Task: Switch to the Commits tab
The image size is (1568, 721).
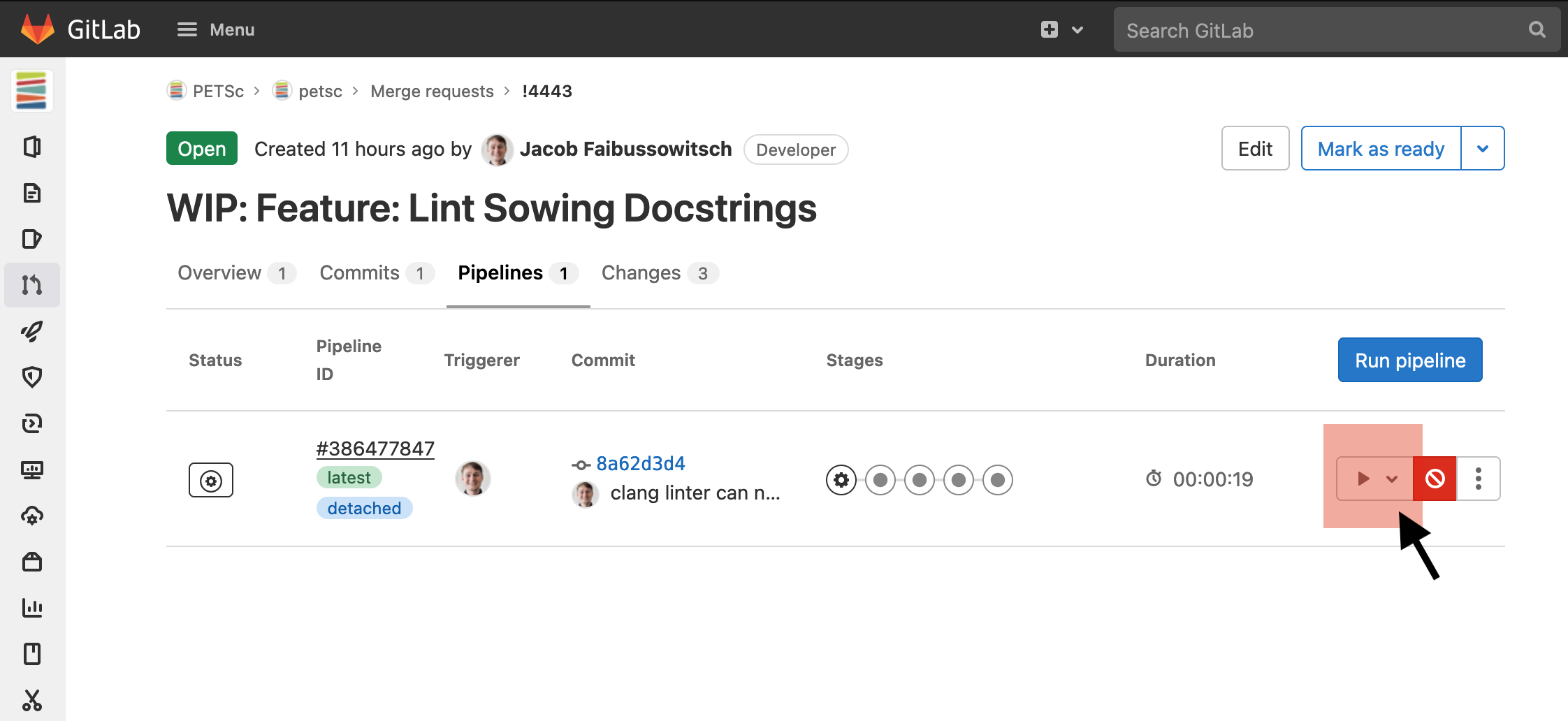Action: coord(377,273)
